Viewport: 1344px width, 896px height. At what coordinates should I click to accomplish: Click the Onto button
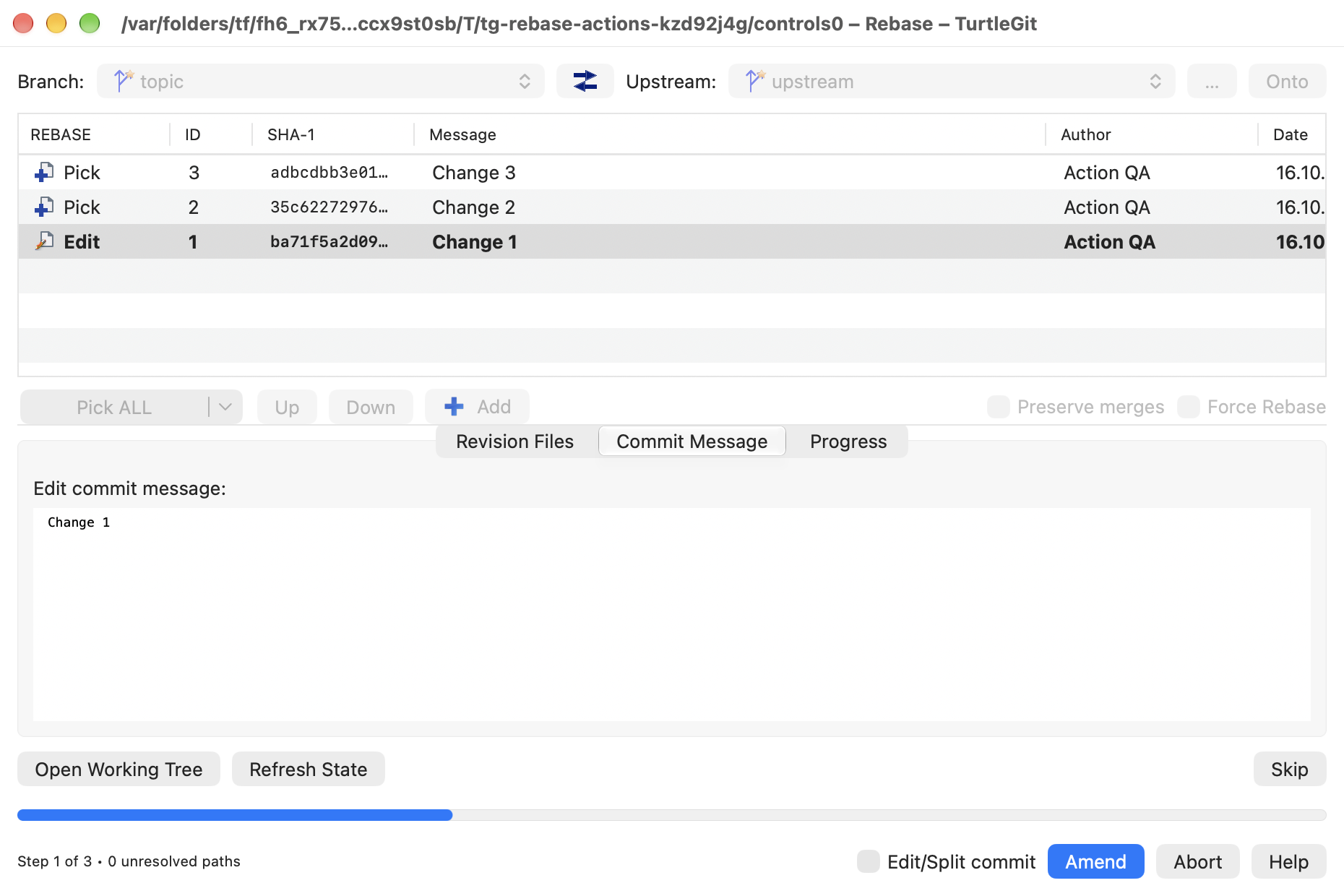coord(1287,81)
